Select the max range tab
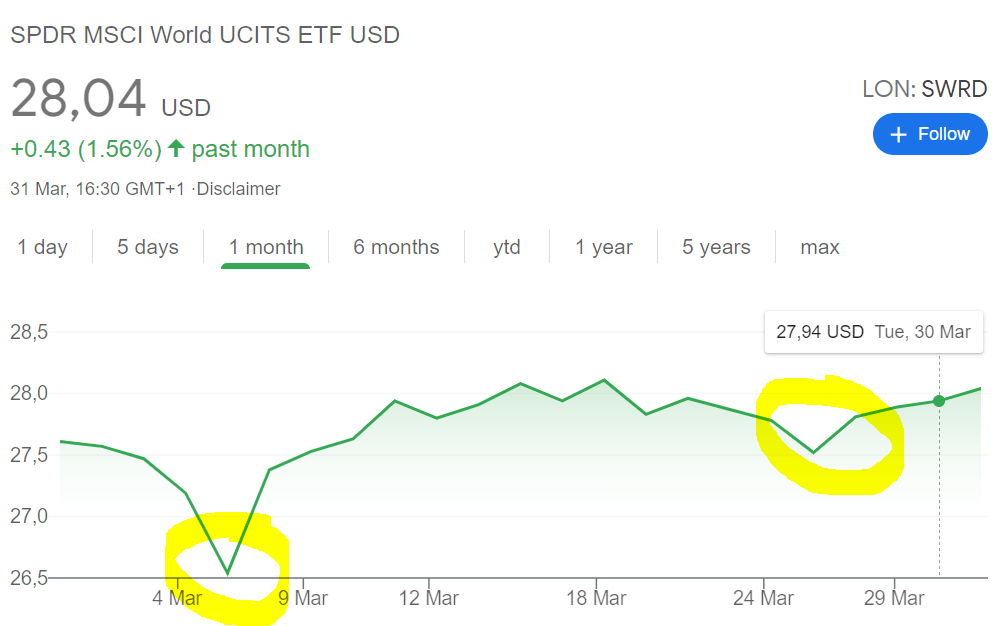This screenshot has width=998, height=626. click(820, 247)
